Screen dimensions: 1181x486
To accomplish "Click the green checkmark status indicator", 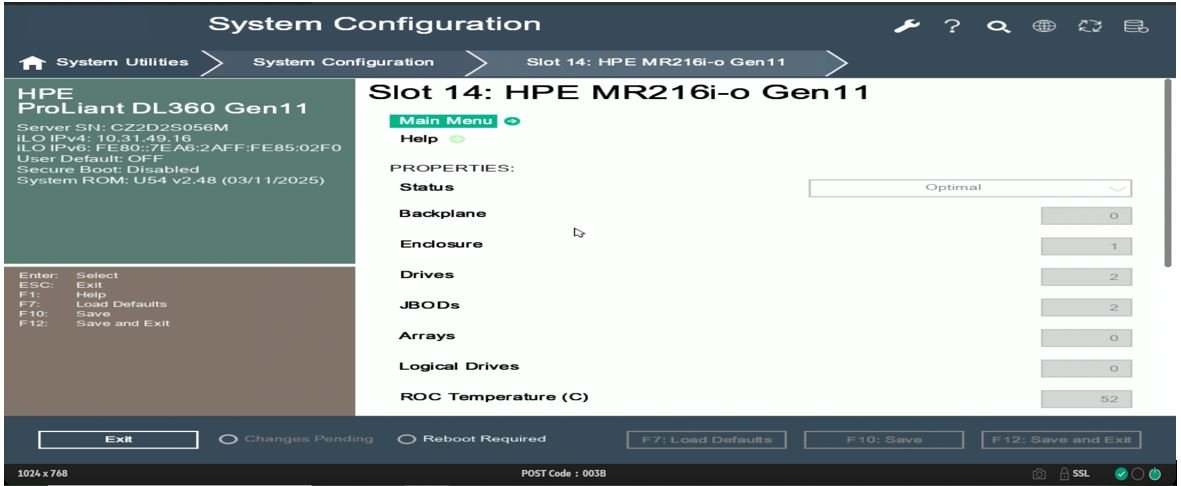I will (1121, 474).
